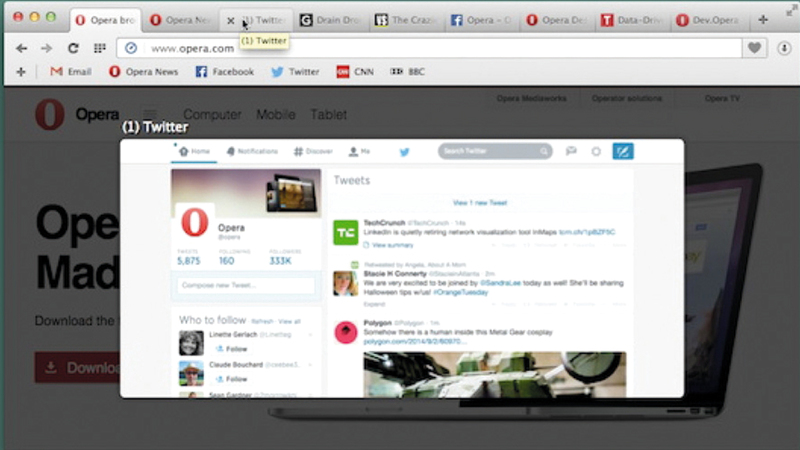Open the Tablet menu on Opera page
The height and width of the screenshot is (450, 800).
(x=329, y=115)
